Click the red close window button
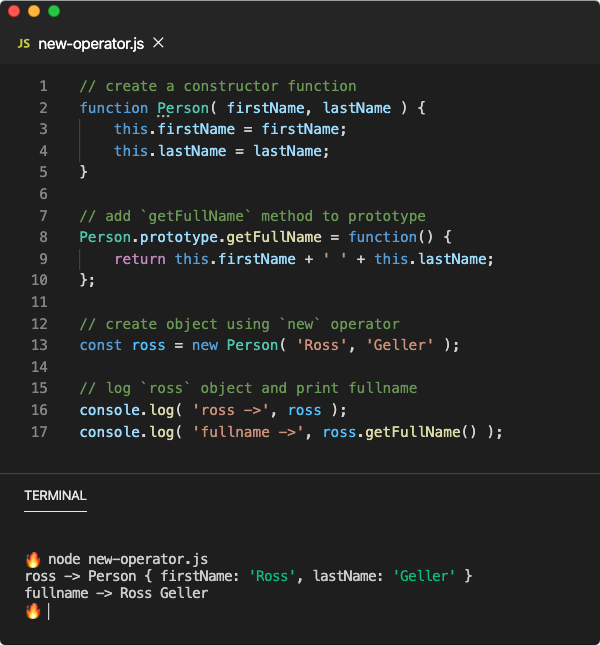600x645 pixels. (x=14, y=11)
